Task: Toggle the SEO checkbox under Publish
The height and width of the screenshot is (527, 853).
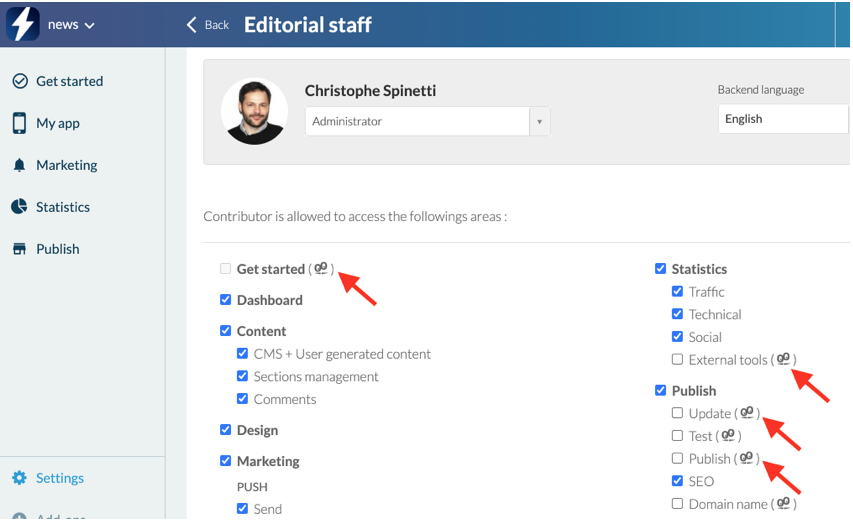Action: [677, 481]
